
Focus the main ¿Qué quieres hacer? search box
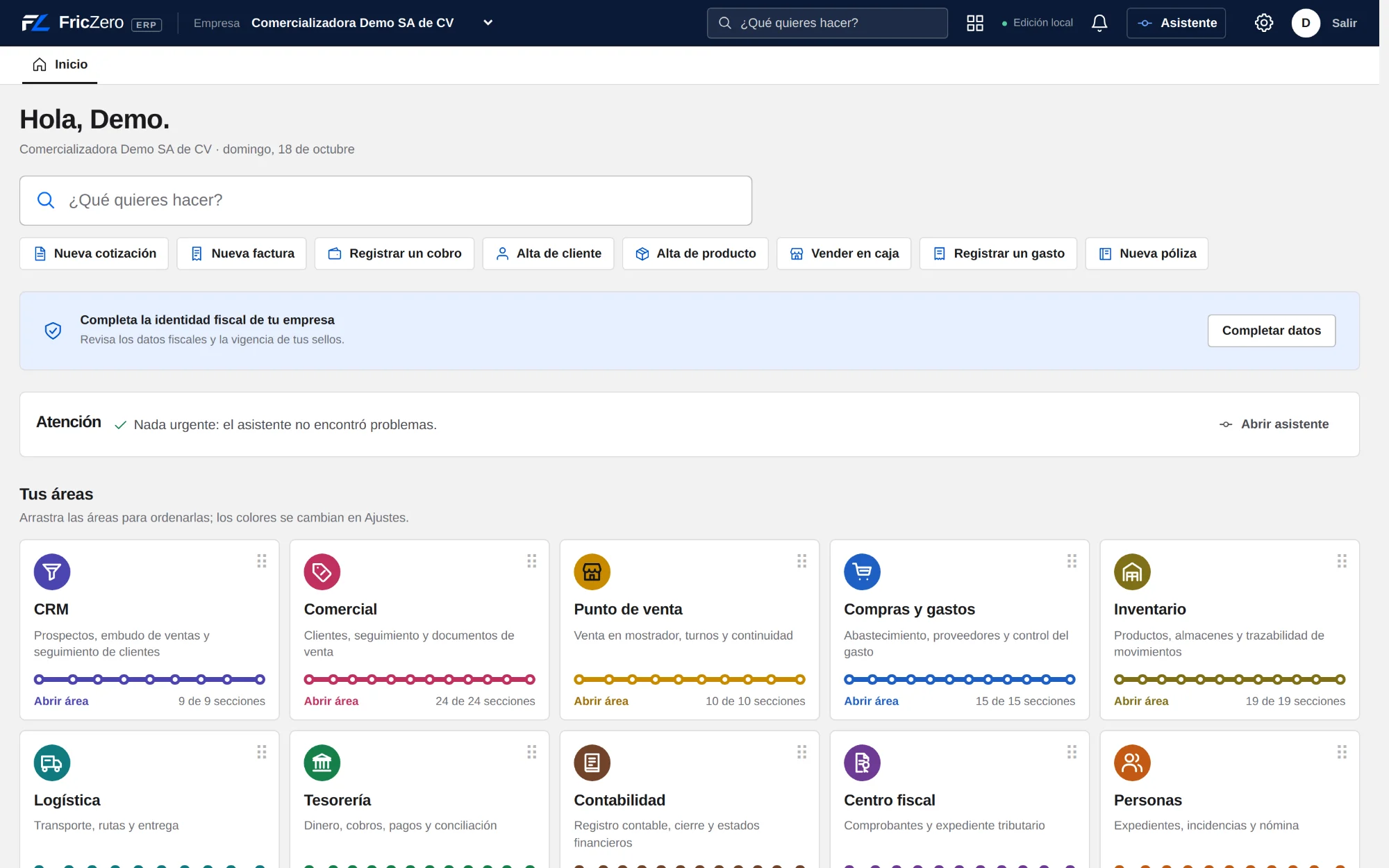[385, 201]
